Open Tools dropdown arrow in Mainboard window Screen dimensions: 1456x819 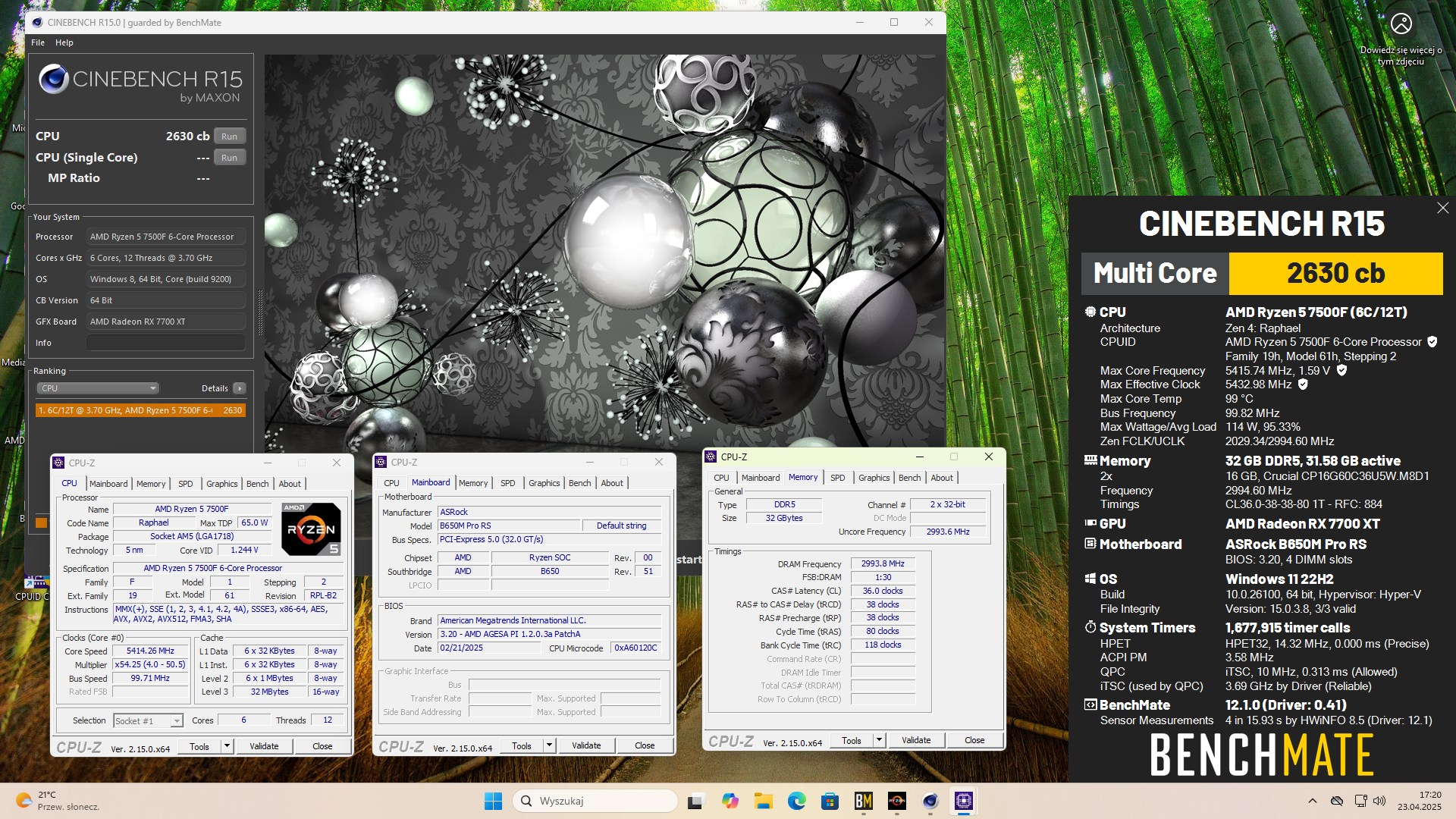click(x=548, y=746)
